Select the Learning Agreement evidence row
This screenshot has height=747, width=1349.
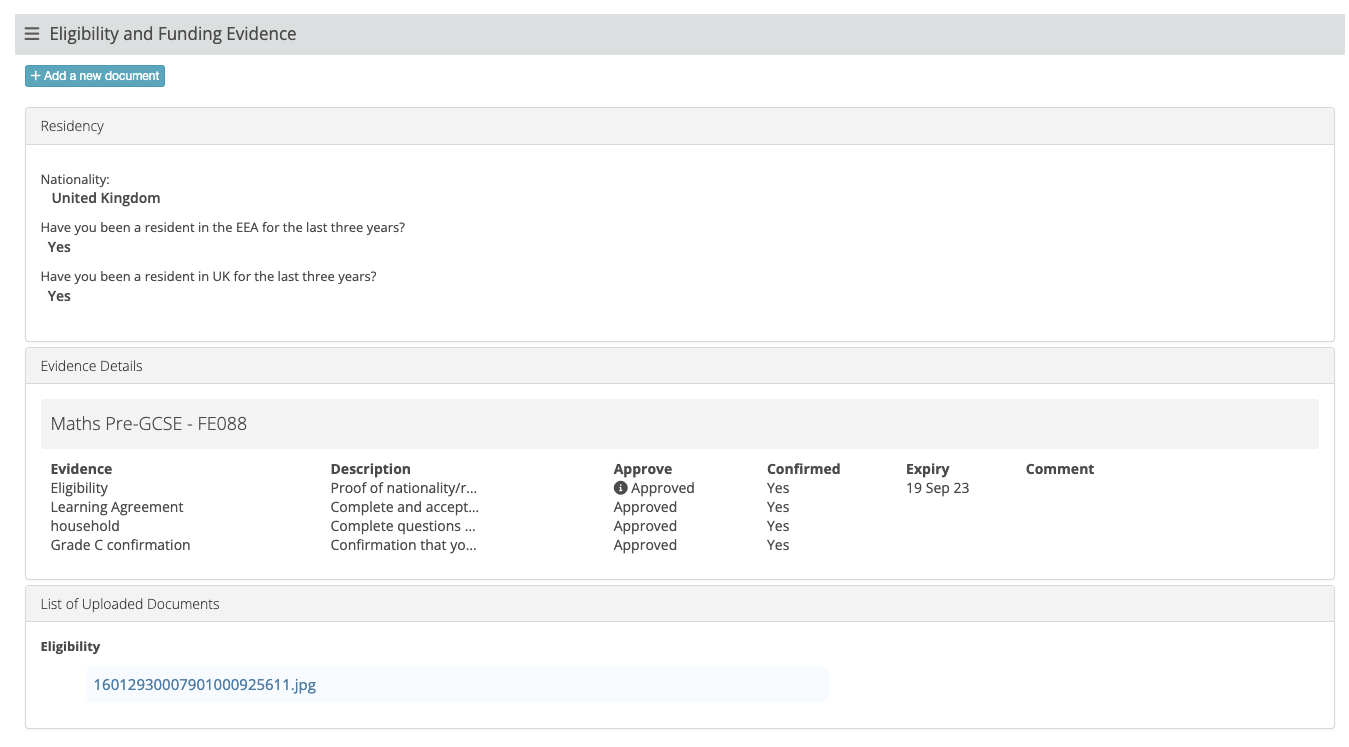117,507
